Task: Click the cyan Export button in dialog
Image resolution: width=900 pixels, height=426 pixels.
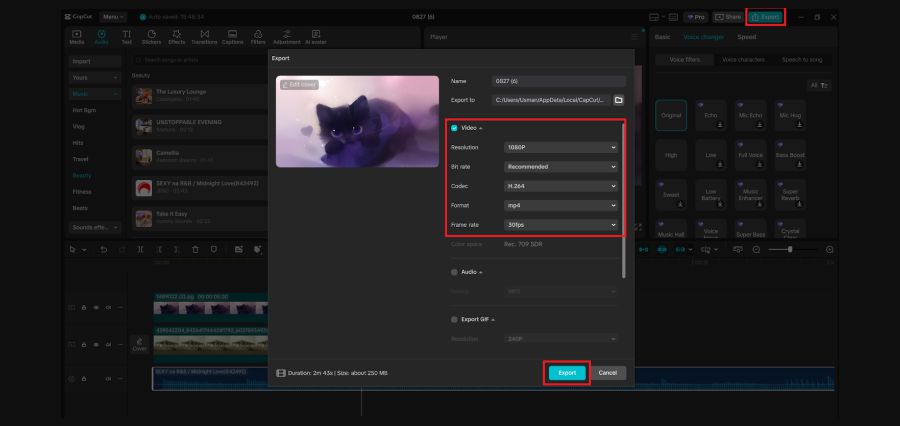Action: pos(567,373)
